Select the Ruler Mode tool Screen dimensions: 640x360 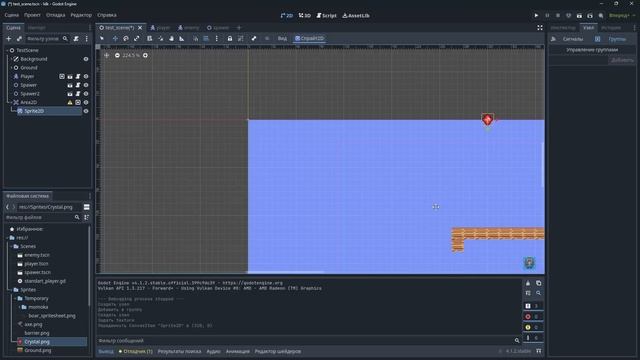(182, 38)
